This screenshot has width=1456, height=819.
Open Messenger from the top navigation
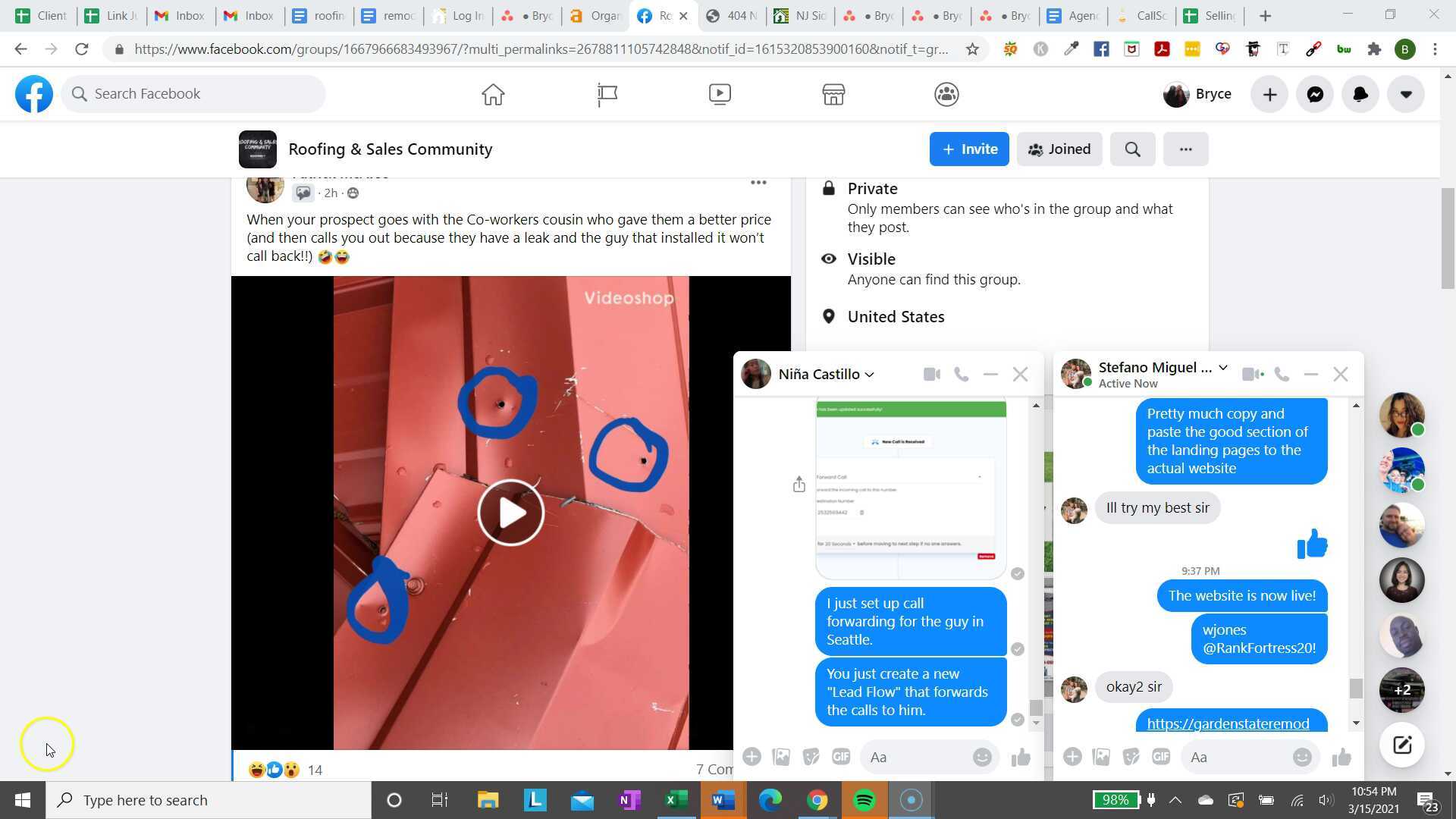pyautogui.click(x=1315, y=94)
